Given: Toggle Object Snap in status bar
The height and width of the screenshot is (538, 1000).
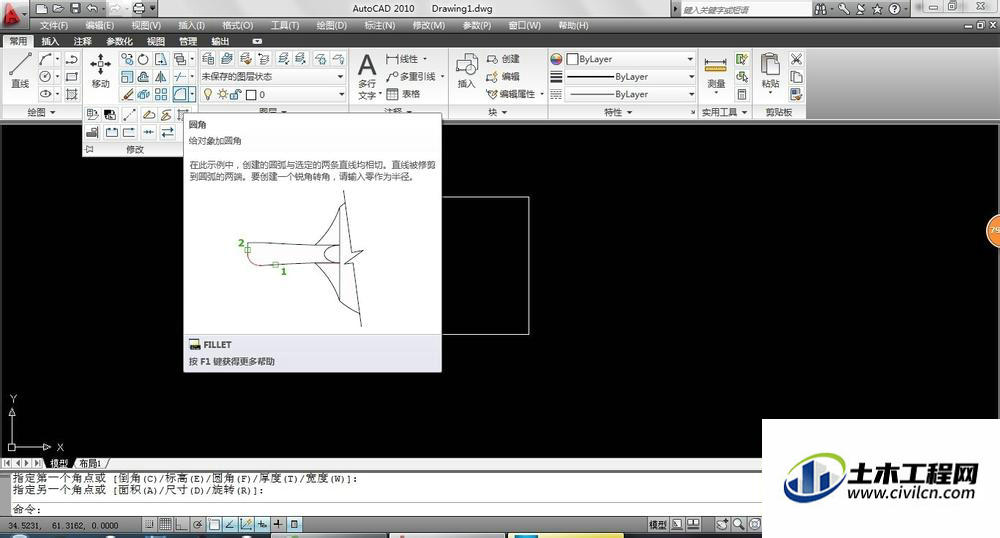Looking at the screenshot, I should pos(214,525).
